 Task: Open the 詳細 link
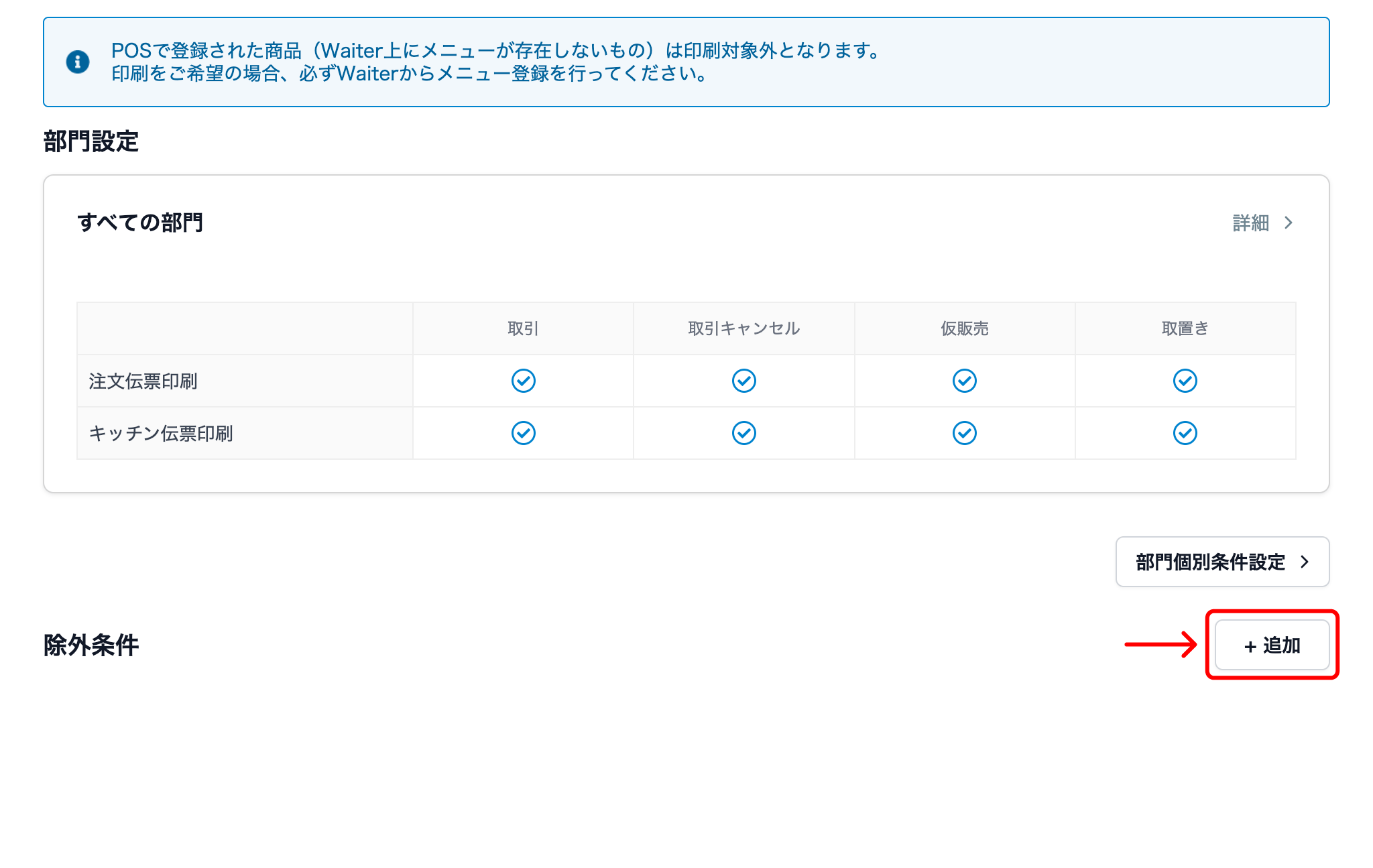coord(1250,223)
